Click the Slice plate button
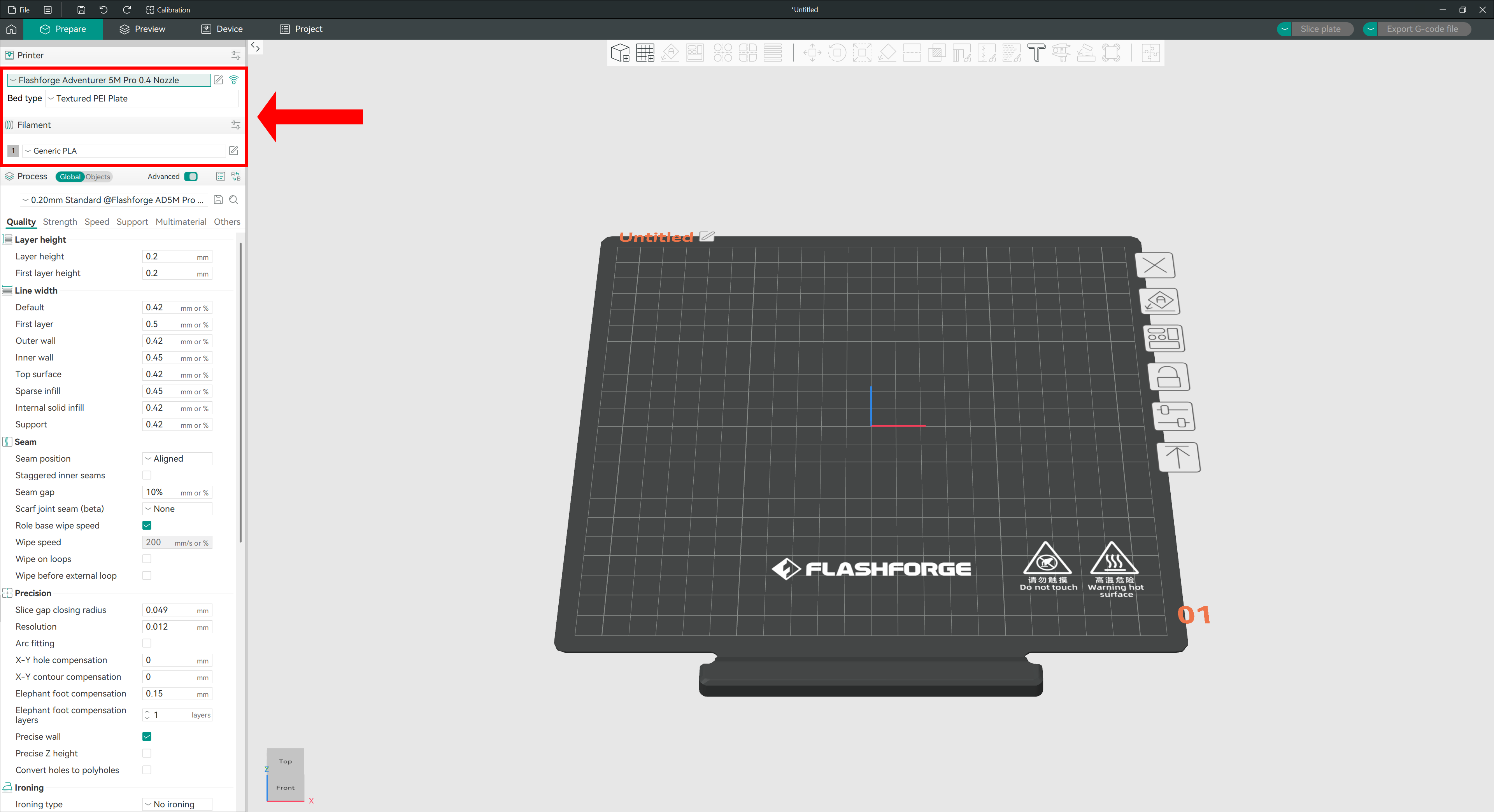The height and width of the screenshot is (812, 1494). pyautogui.click(x=1320, y=29)
